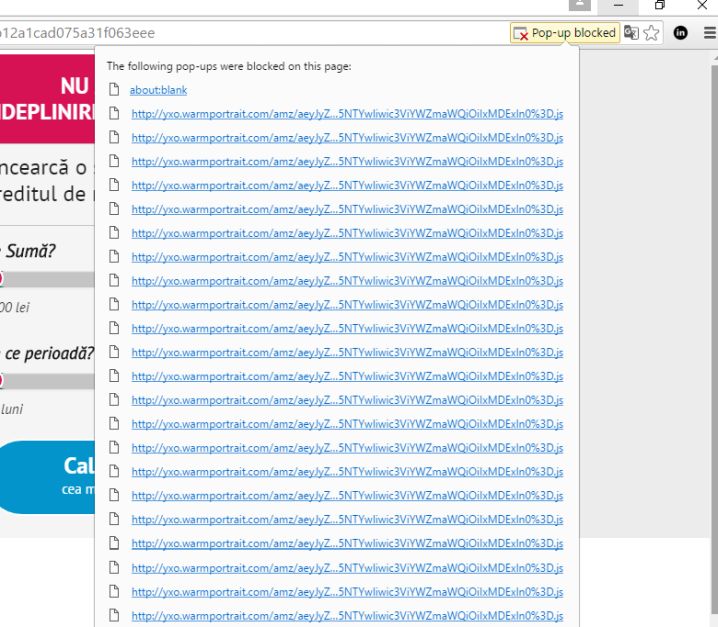Open the warmportrait link directly below about:blank

347,114
